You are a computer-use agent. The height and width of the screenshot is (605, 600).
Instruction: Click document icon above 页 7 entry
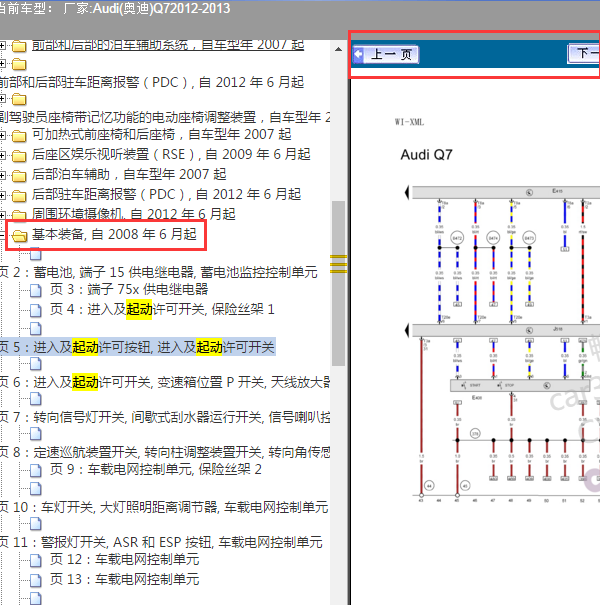pos(35,399)
